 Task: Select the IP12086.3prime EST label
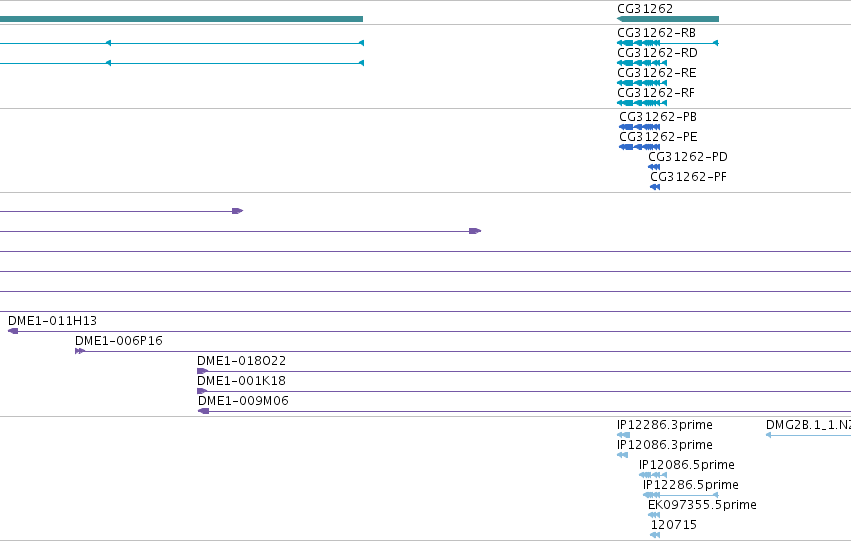pos(664,445)
